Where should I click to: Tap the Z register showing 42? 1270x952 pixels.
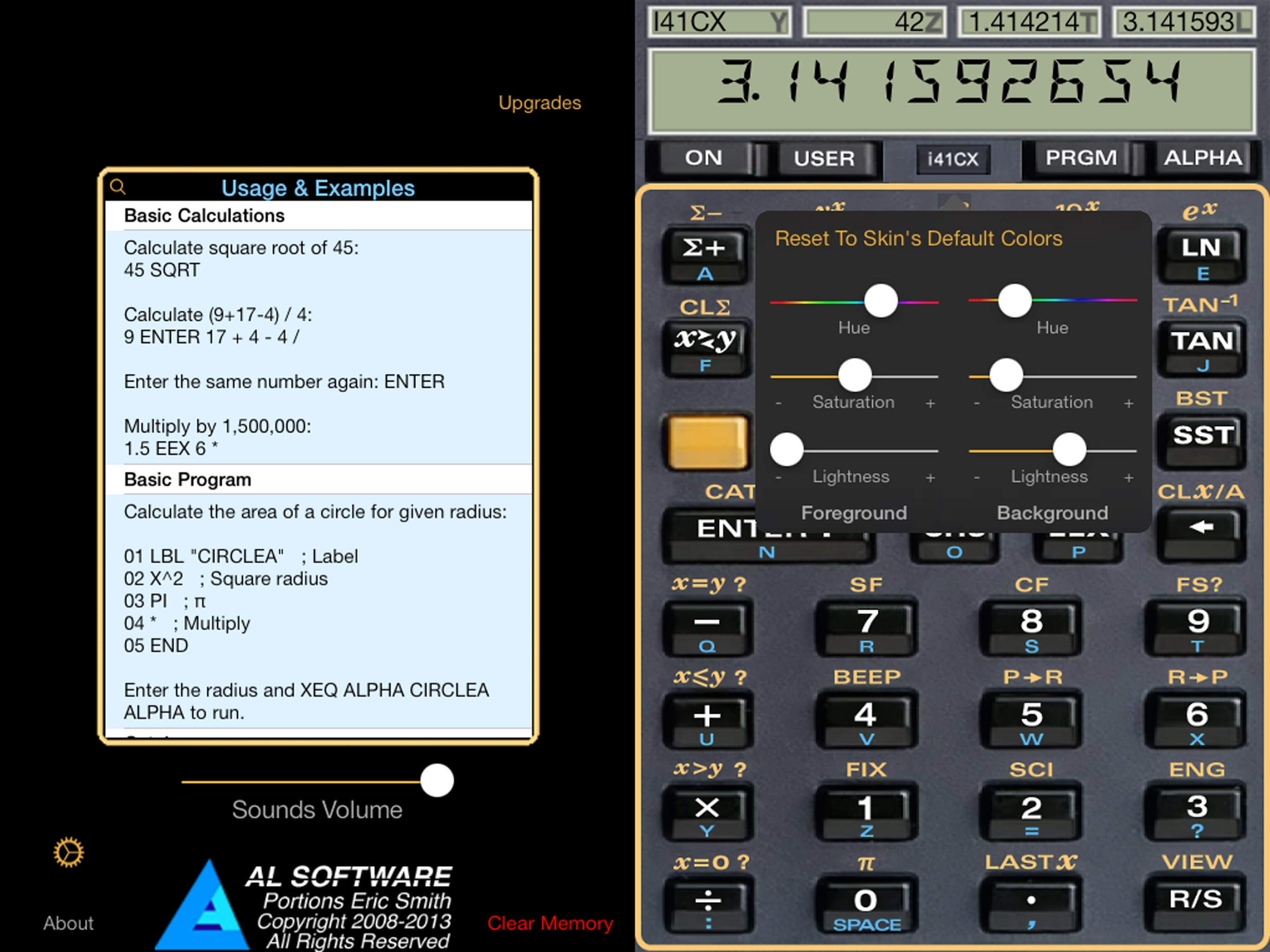(x=874, y=22)
